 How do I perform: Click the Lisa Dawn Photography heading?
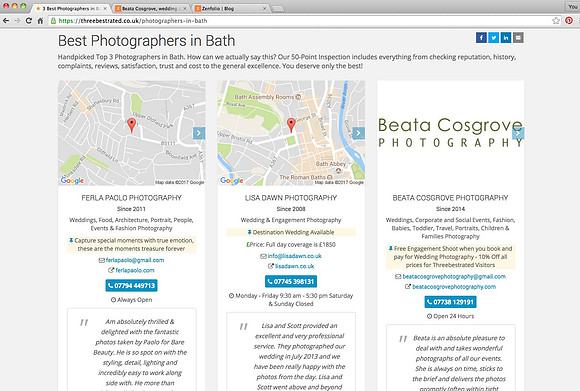pos(291,198)
